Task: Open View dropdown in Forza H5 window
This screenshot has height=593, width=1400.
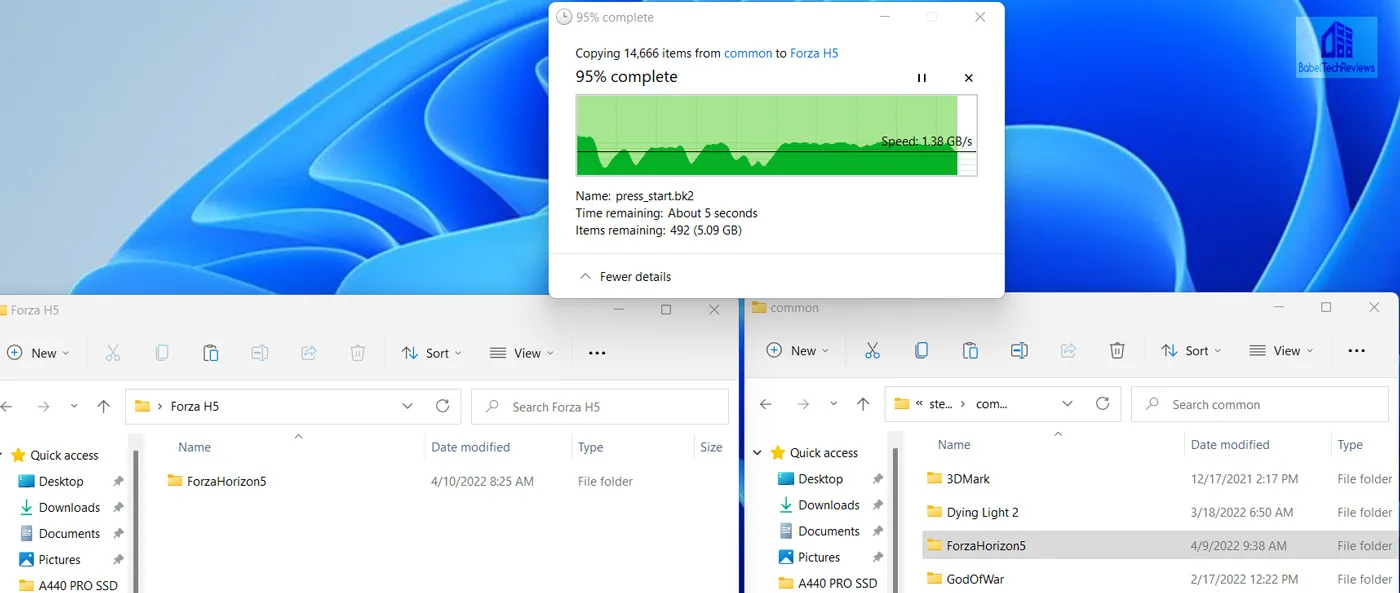Action: [521, 353]
